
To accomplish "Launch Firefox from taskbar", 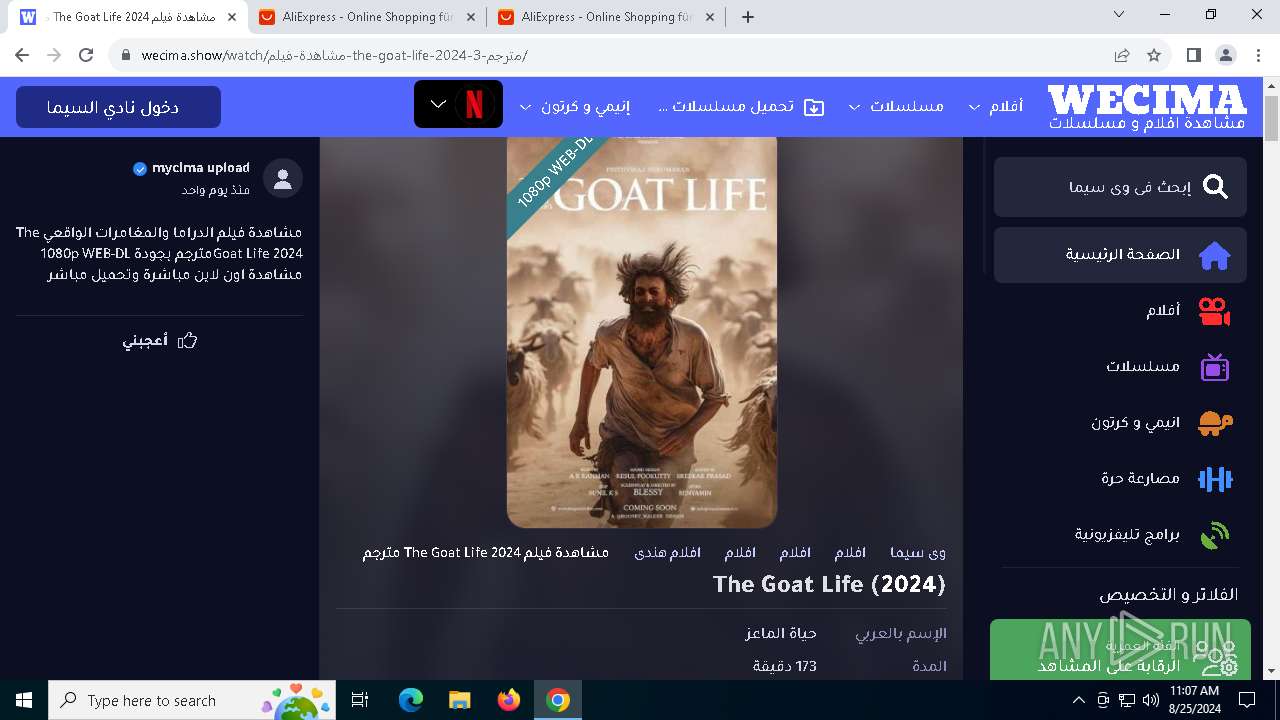I will [x=508, y=700].
